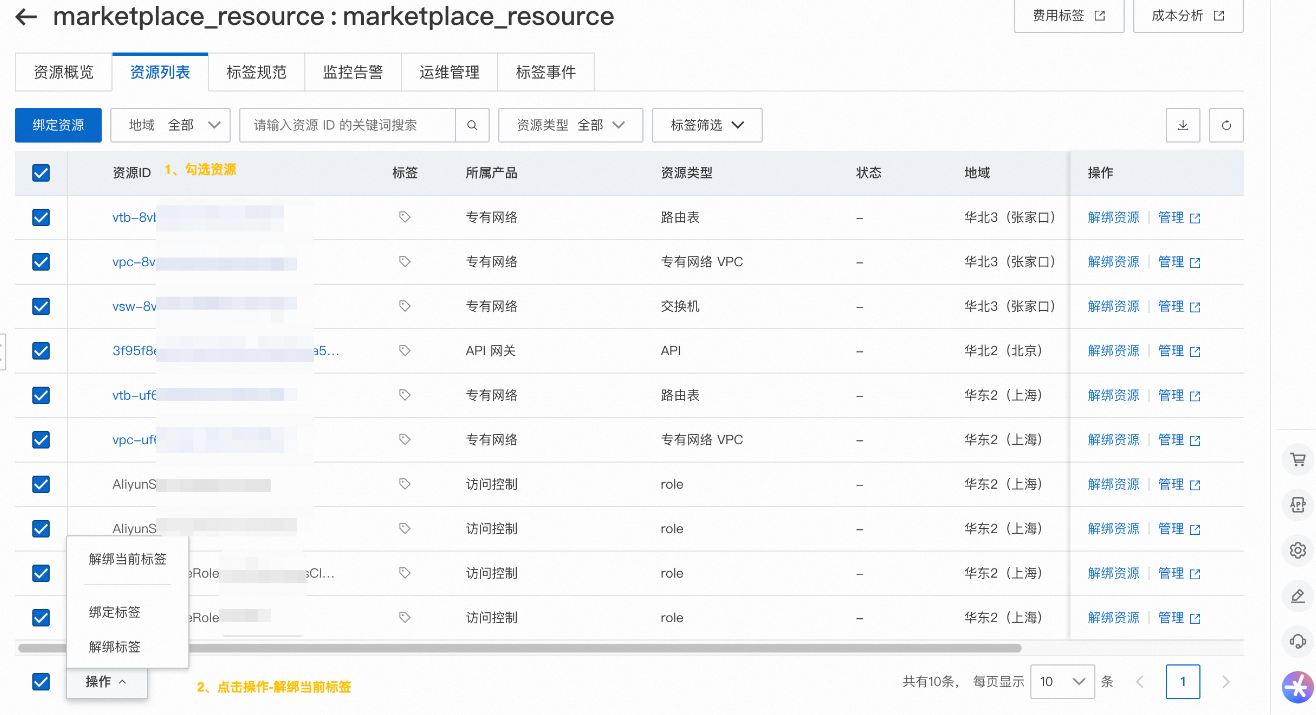Select 解绑当前标签 from the menu
The image size is (1316, 715).
[x=128, y=559]
